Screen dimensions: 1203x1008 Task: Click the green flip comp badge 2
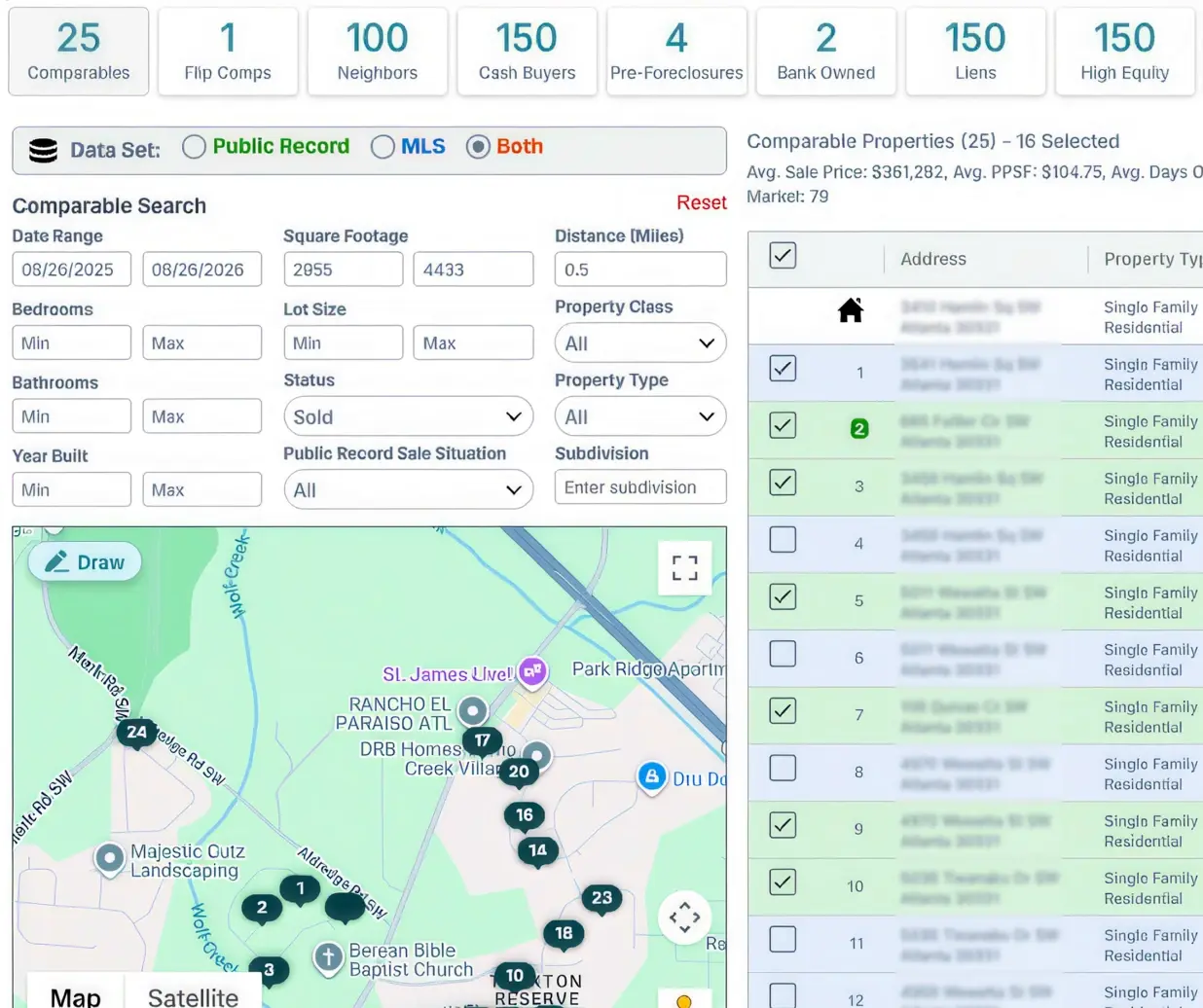859,429
